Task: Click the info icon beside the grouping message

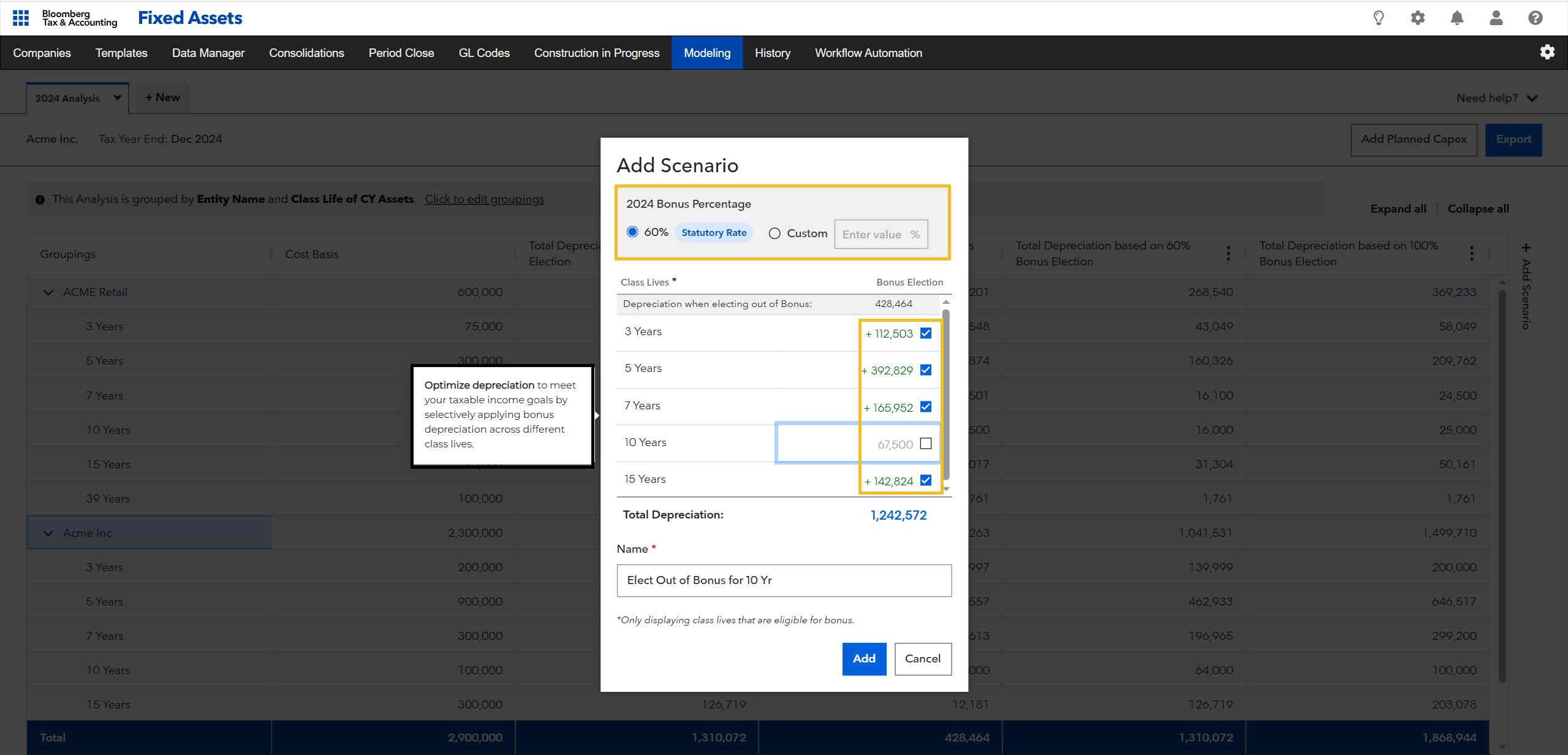Action: pyautogui.click(x=40, y=199)
